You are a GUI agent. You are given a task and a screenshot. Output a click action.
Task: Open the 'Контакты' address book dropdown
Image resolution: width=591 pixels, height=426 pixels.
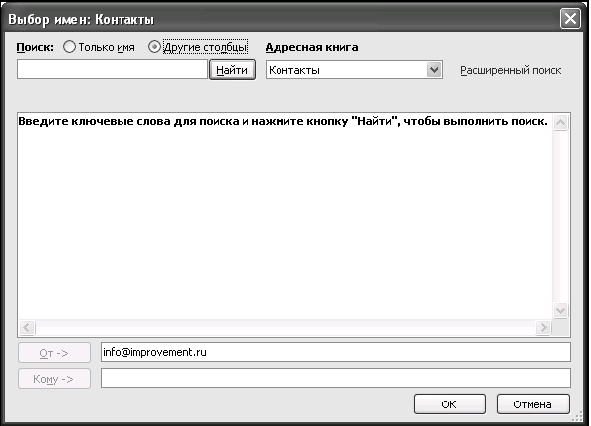coord(354,70)
